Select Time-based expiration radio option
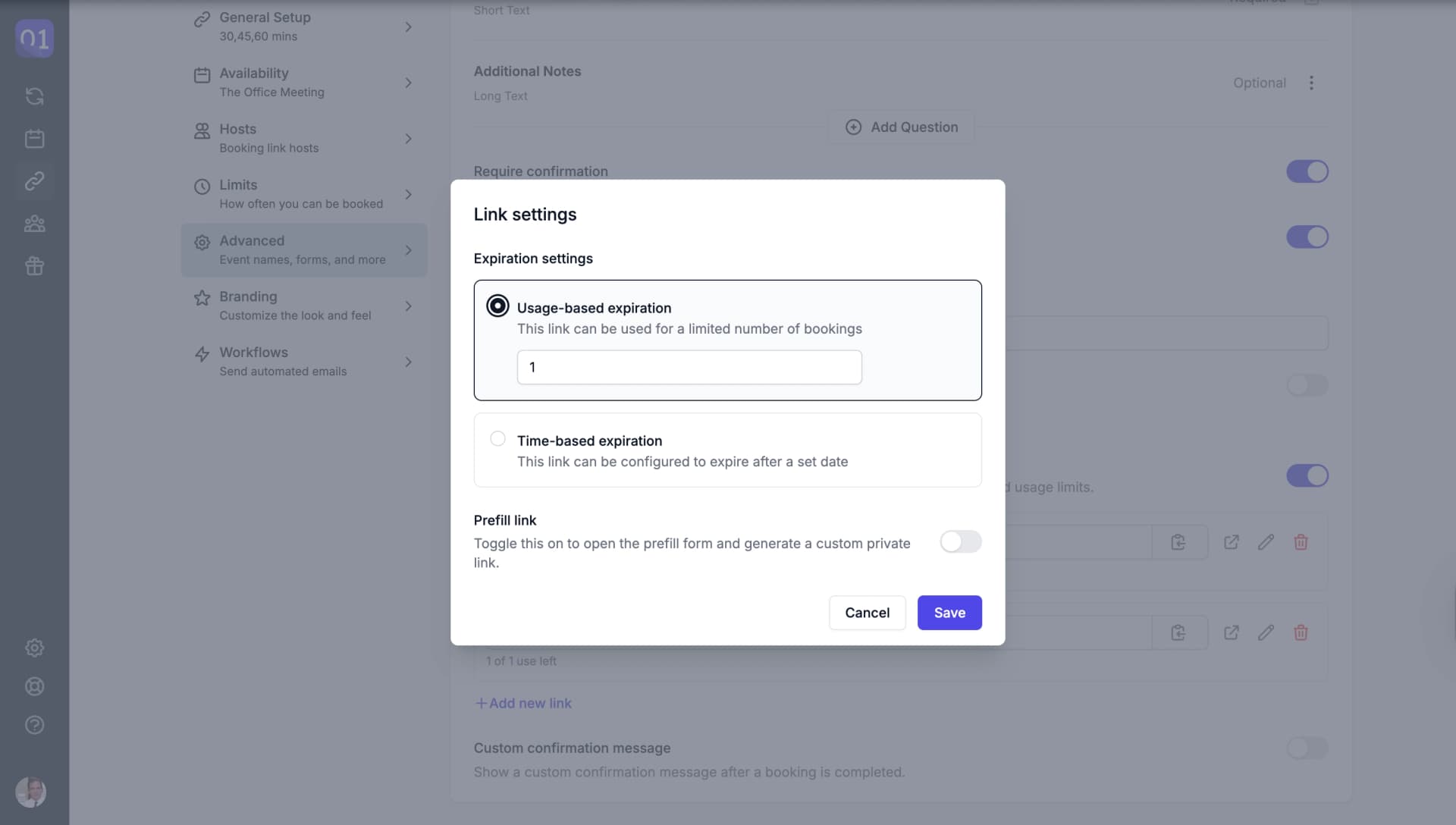Viewport: 1456px width, 825px height. (497, 439)
